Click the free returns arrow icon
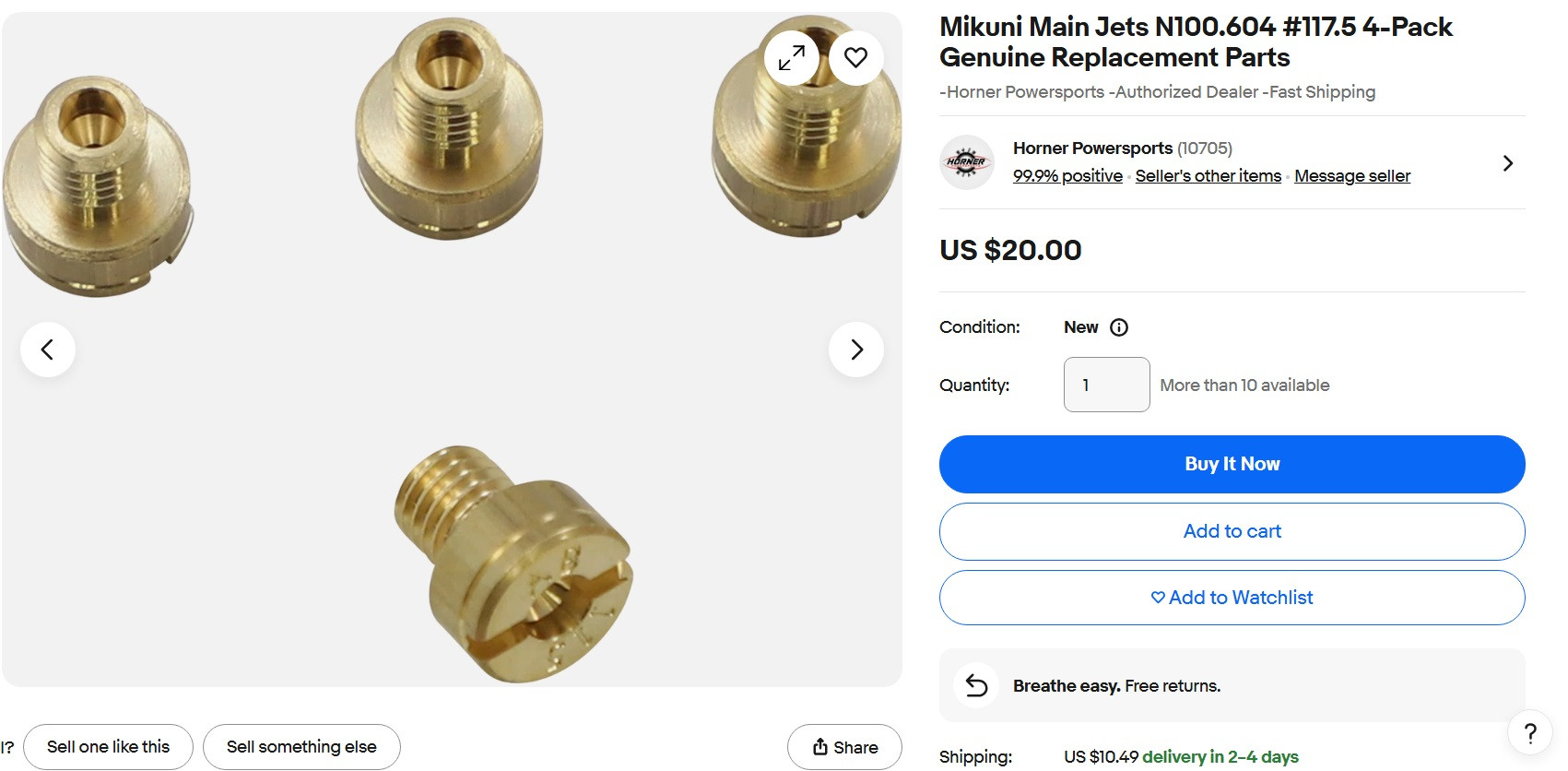Screen dimensions: 1568x771 tap(976, 685)
